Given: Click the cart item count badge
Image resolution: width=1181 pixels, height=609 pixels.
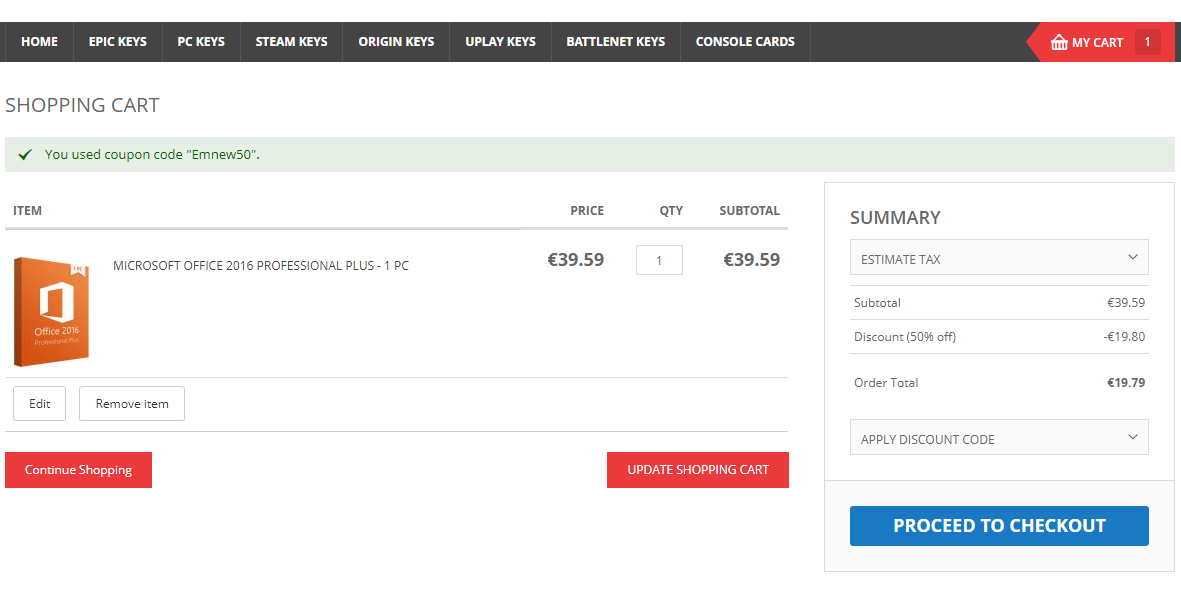Looking at the screenshot, I should click(x=1147, y=42).
